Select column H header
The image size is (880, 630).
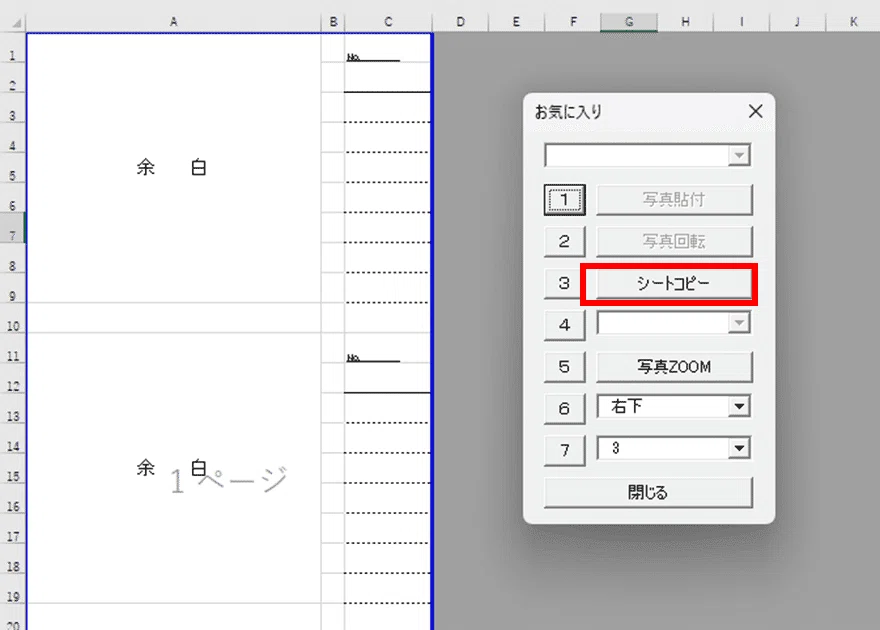tap(685, 22)
